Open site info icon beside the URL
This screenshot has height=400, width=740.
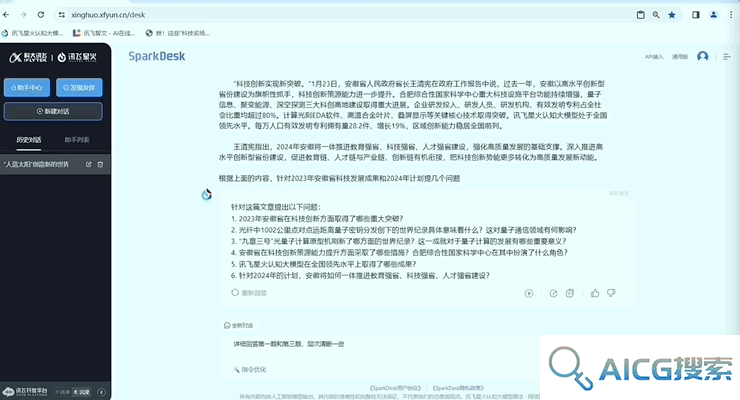point(62,15)
